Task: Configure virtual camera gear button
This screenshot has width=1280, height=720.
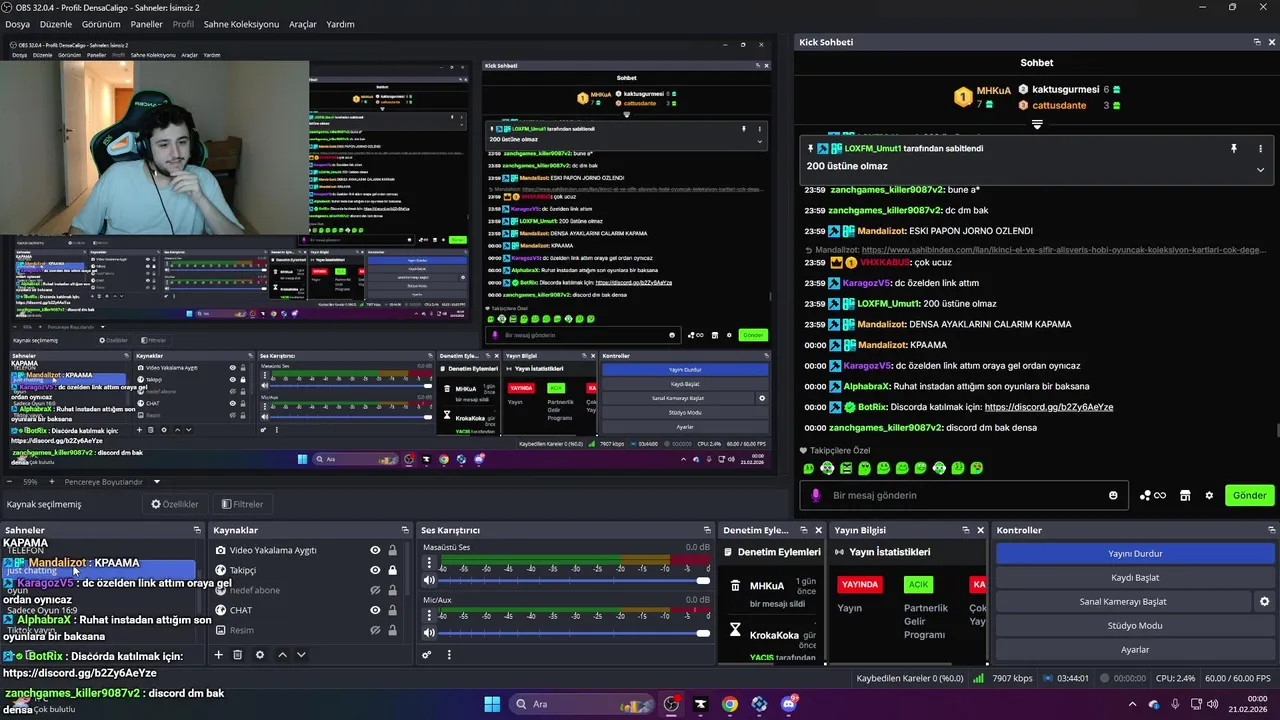Action: [1264, 602]
